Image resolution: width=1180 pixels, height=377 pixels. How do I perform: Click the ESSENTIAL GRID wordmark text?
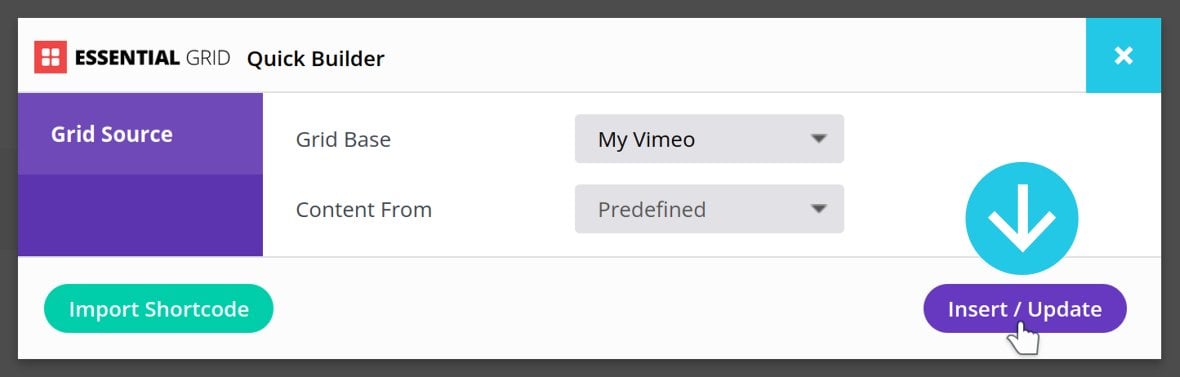tap(152, 58)
